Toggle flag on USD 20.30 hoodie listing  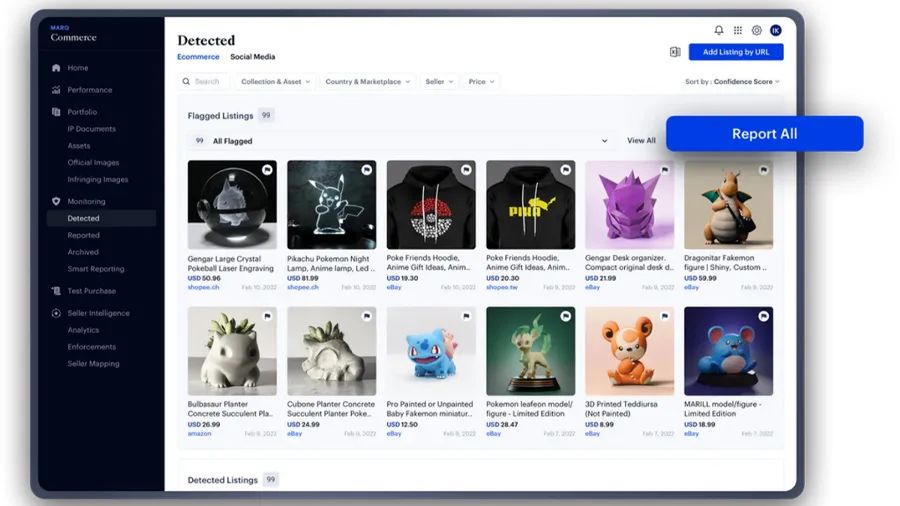pyautogui.click(x=566, y=170)
